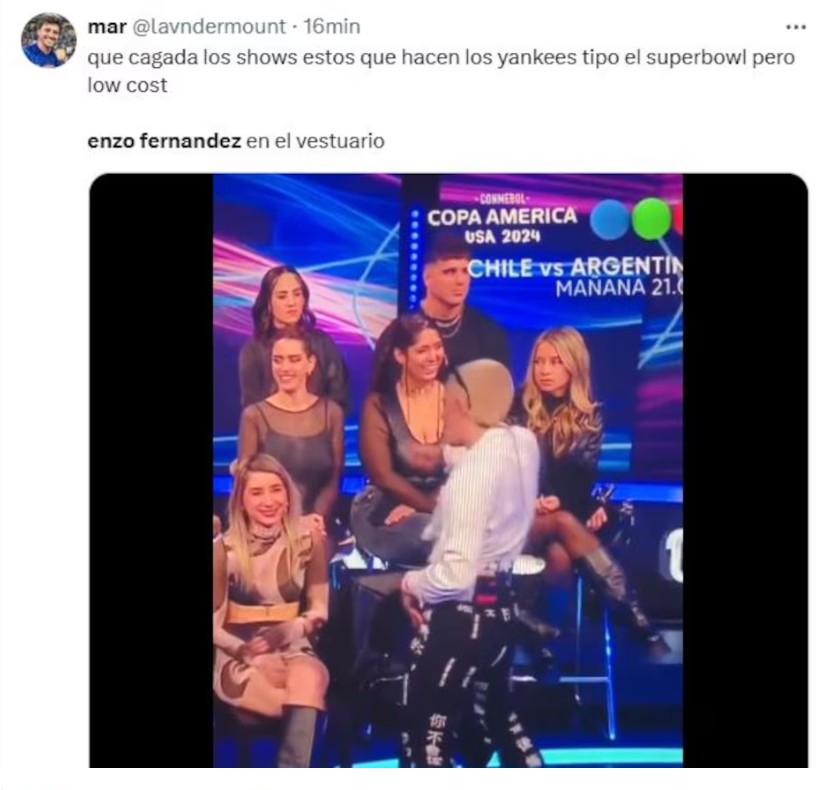Click the bold enzo fernandez text
827x790 pixels.
[x=164, y=141]
